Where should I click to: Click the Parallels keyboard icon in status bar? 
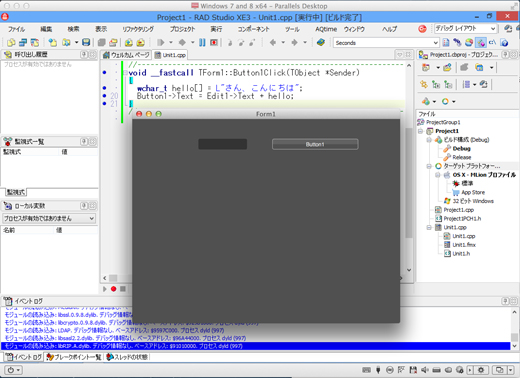coord(366,370)
